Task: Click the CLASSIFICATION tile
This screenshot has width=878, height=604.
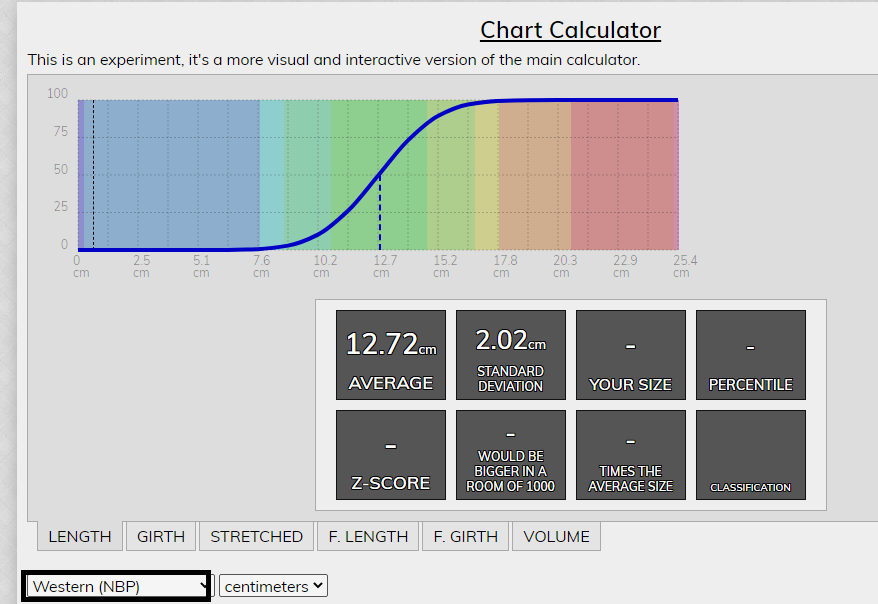Action: pos(751,455)
